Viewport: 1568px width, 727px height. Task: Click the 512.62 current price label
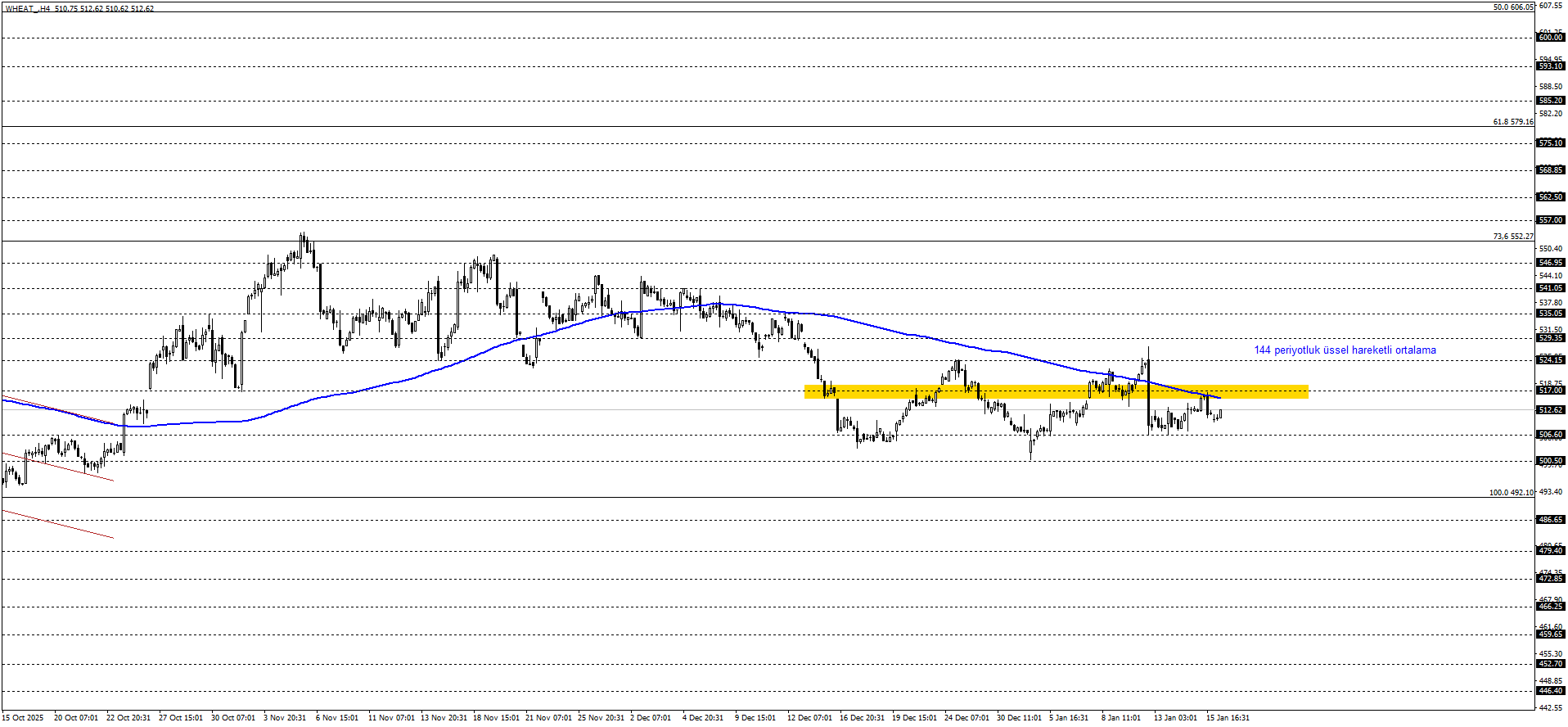tap(1551, 410)
